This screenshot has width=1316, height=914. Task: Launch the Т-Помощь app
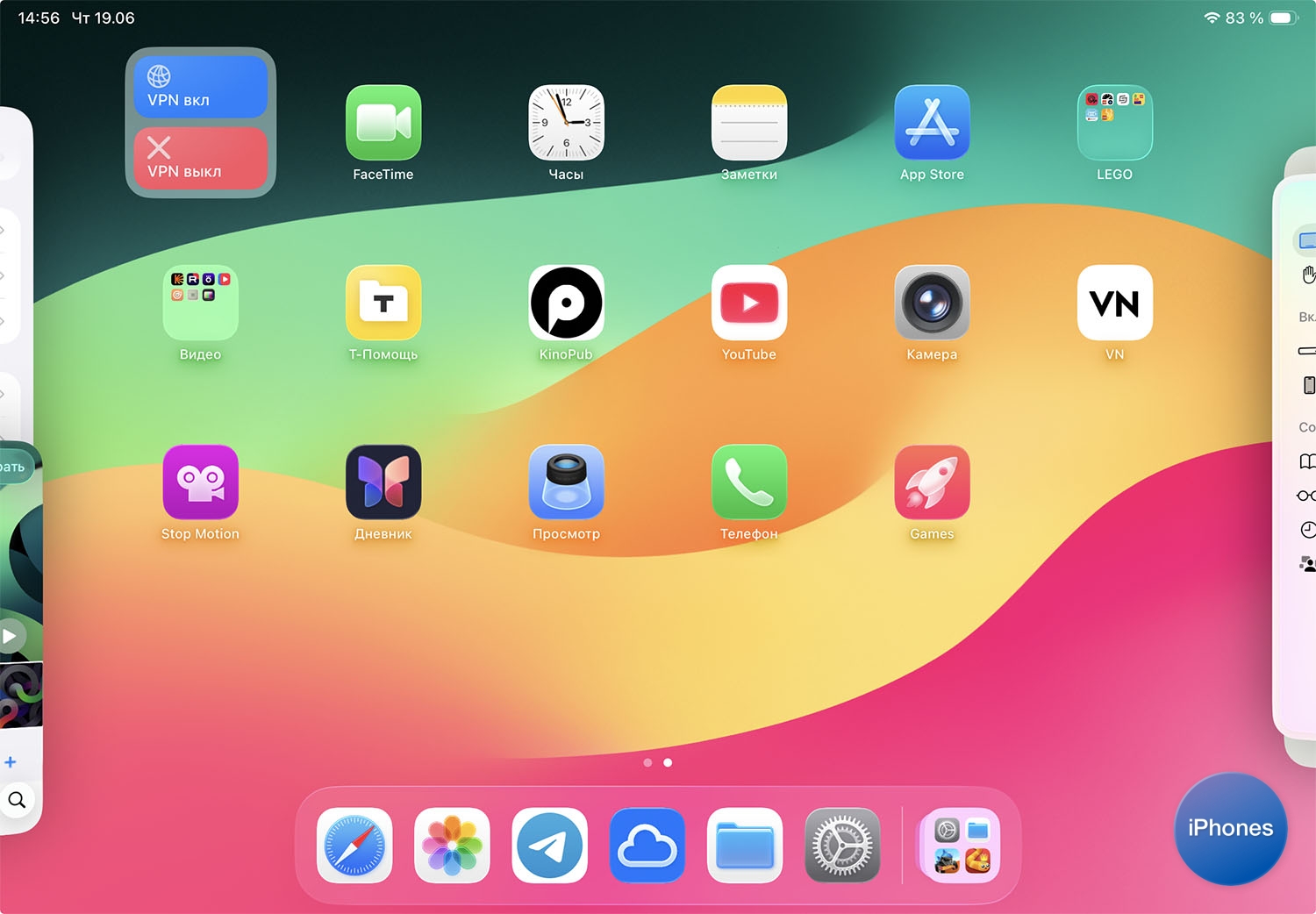click(383, 303)
